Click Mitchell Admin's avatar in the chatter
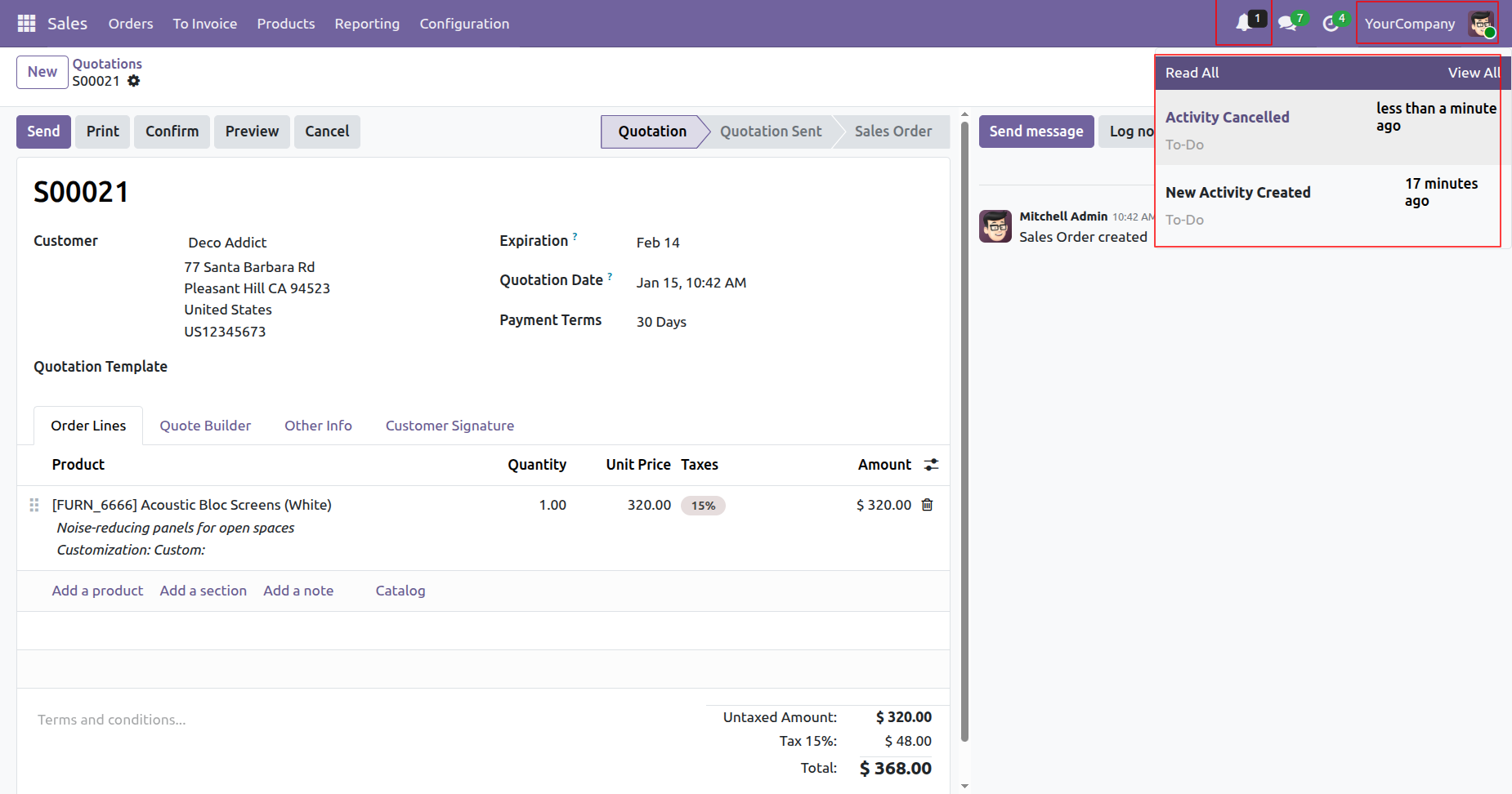1512x794 pixels. coord(995,226)
